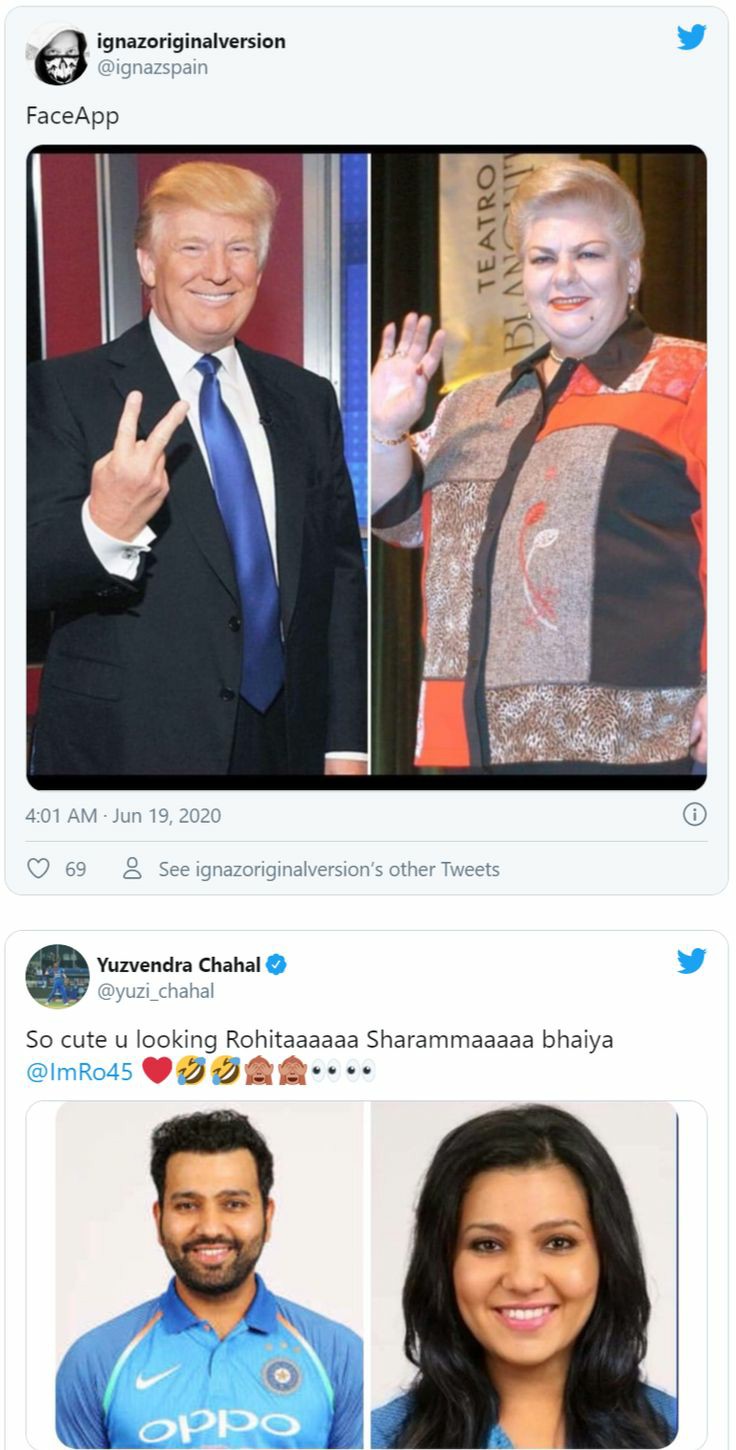736x1450 pixels.
Task: Visit the @ignazspain handle
Action: tap(152, 68)
